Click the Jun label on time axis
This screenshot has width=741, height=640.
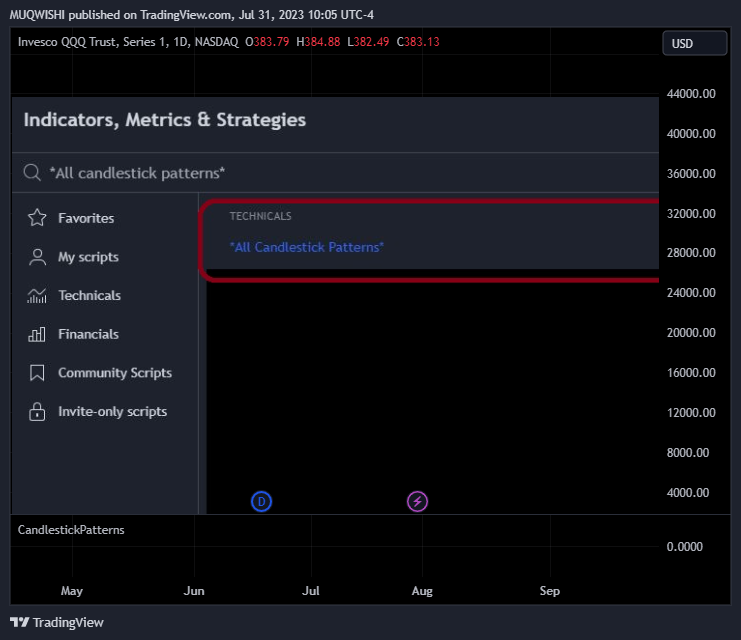pos(194,591)
